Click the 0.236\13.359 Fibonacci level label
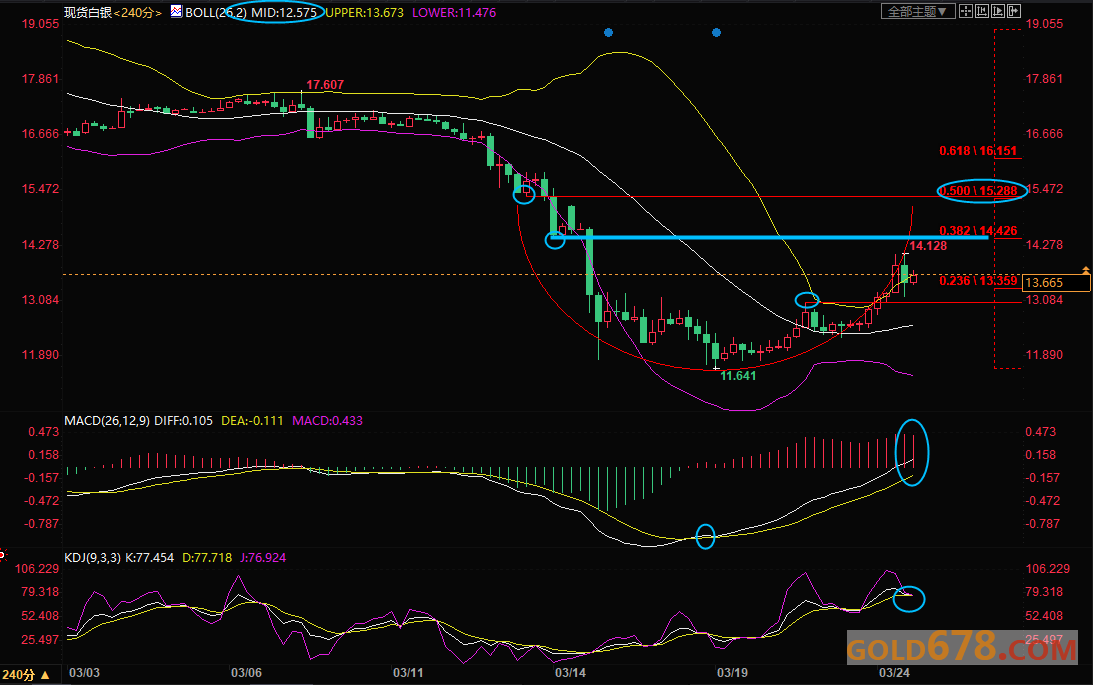Screen dimensions: 1093x685 pyautogui.click(x=978, y=281)
